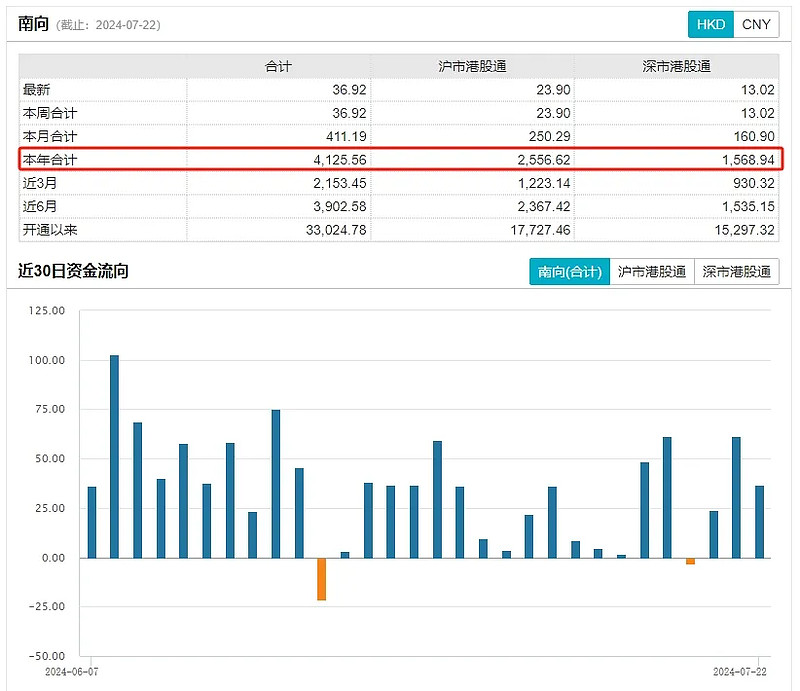The image size is (800, 691).
Task: Click the value 160.90
Action: tap(754, 137)
